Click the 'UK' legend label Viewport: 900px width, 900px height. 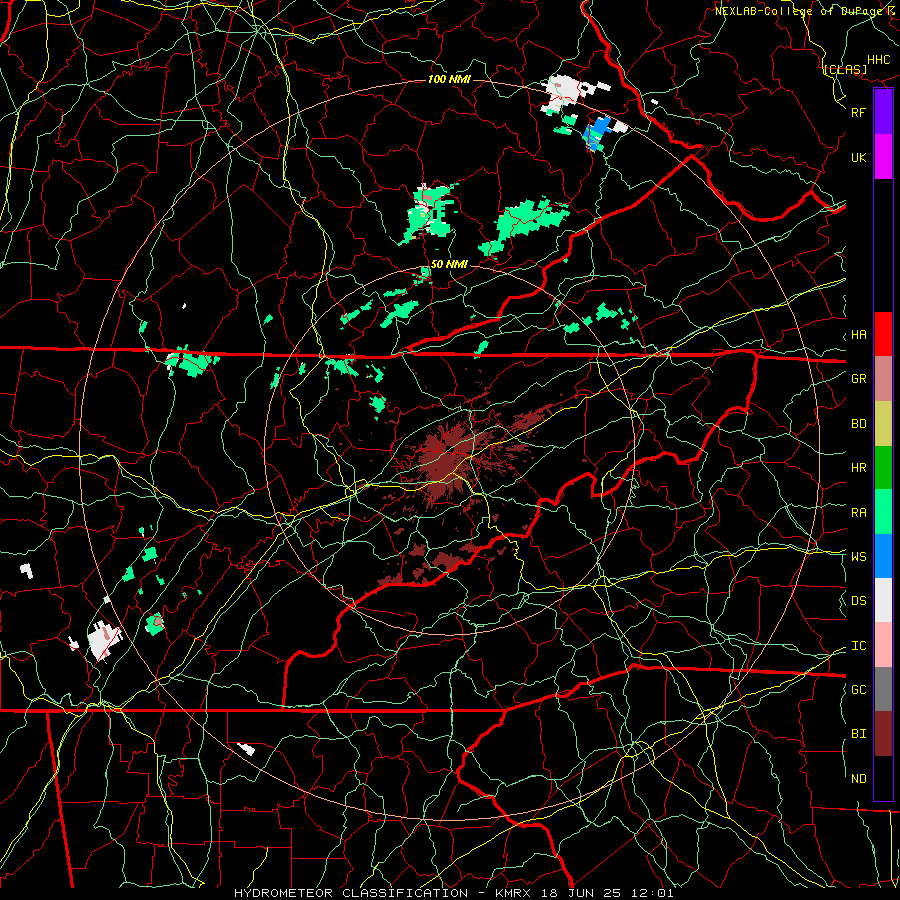(858, 157)
